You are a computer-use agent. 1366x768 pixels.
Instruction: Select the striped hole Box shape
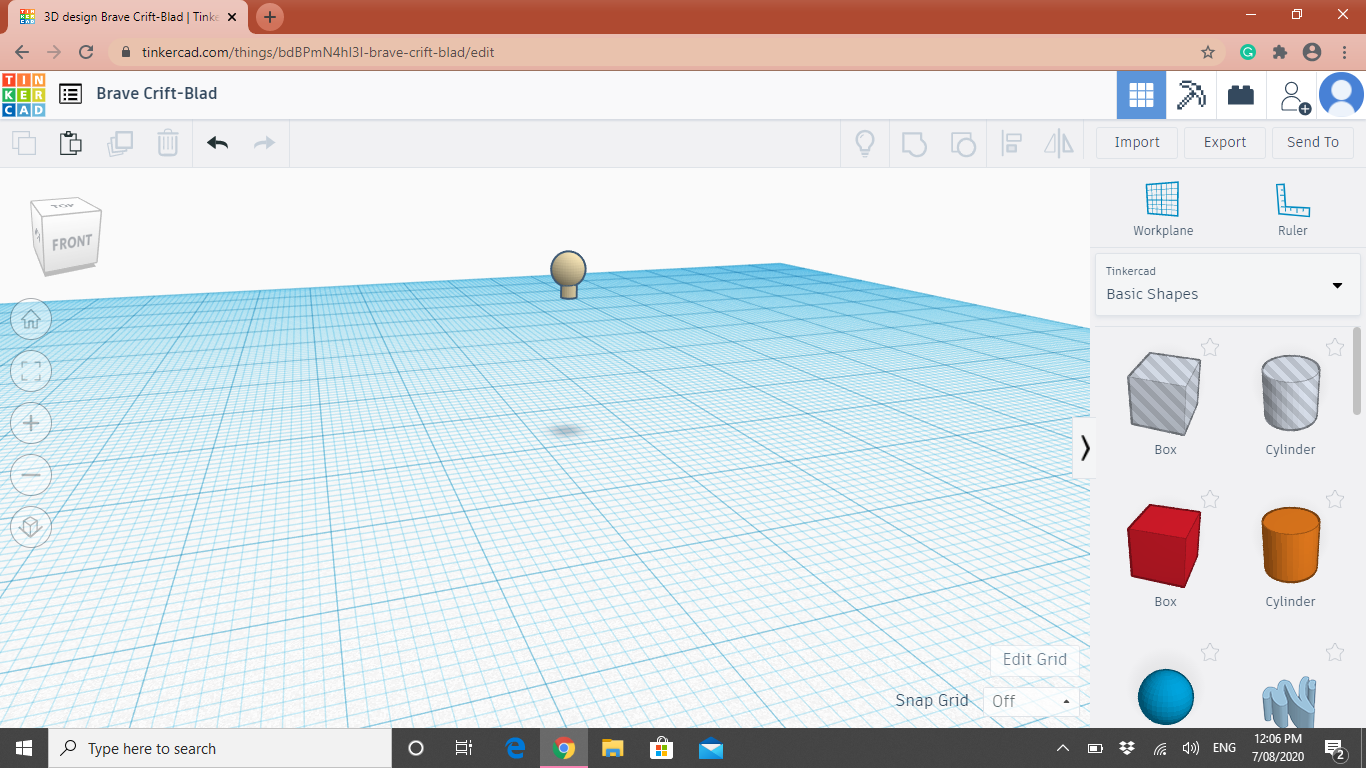coord(1164,393)
